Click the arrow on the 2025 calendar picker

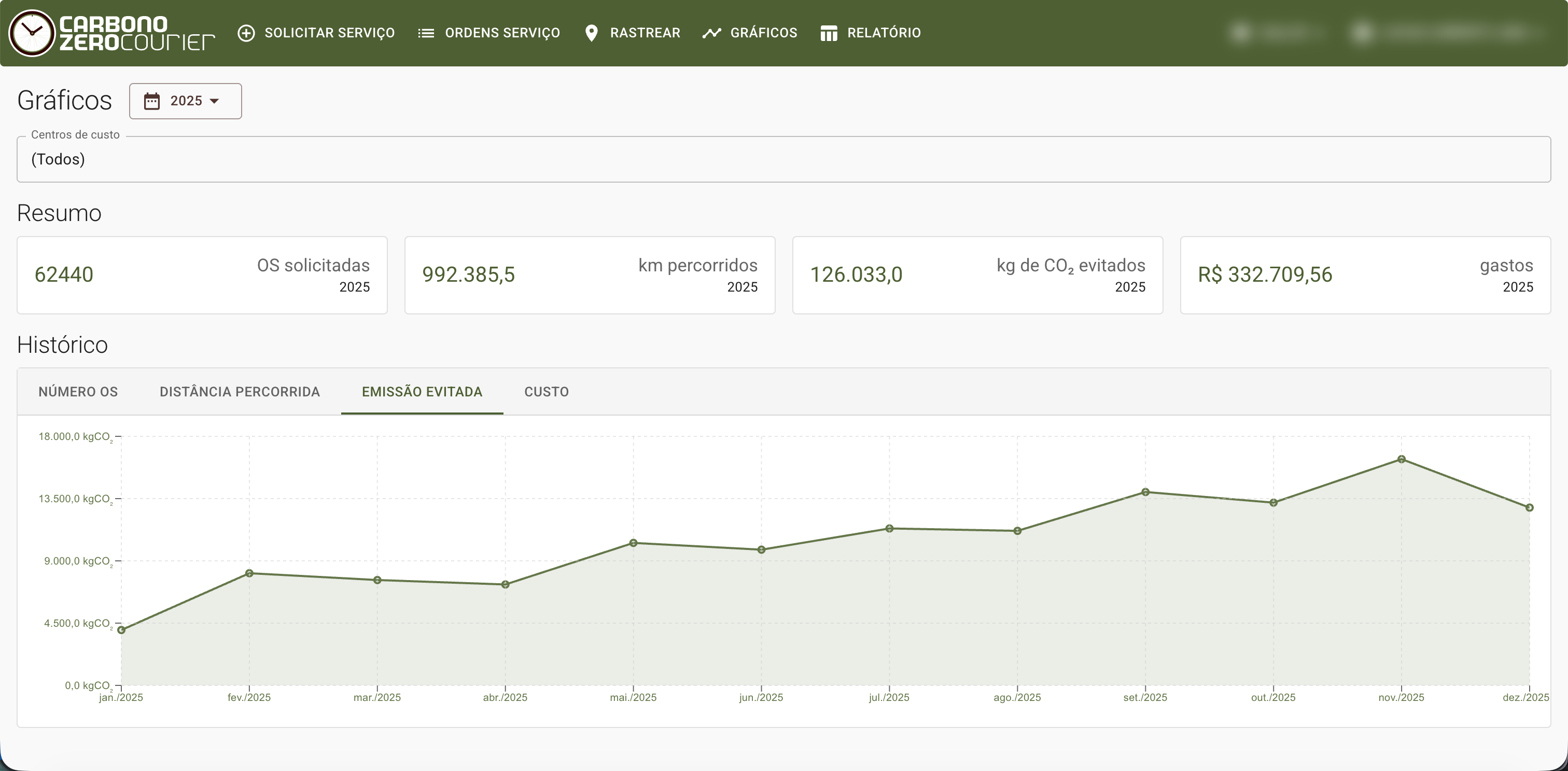(214, 101)
